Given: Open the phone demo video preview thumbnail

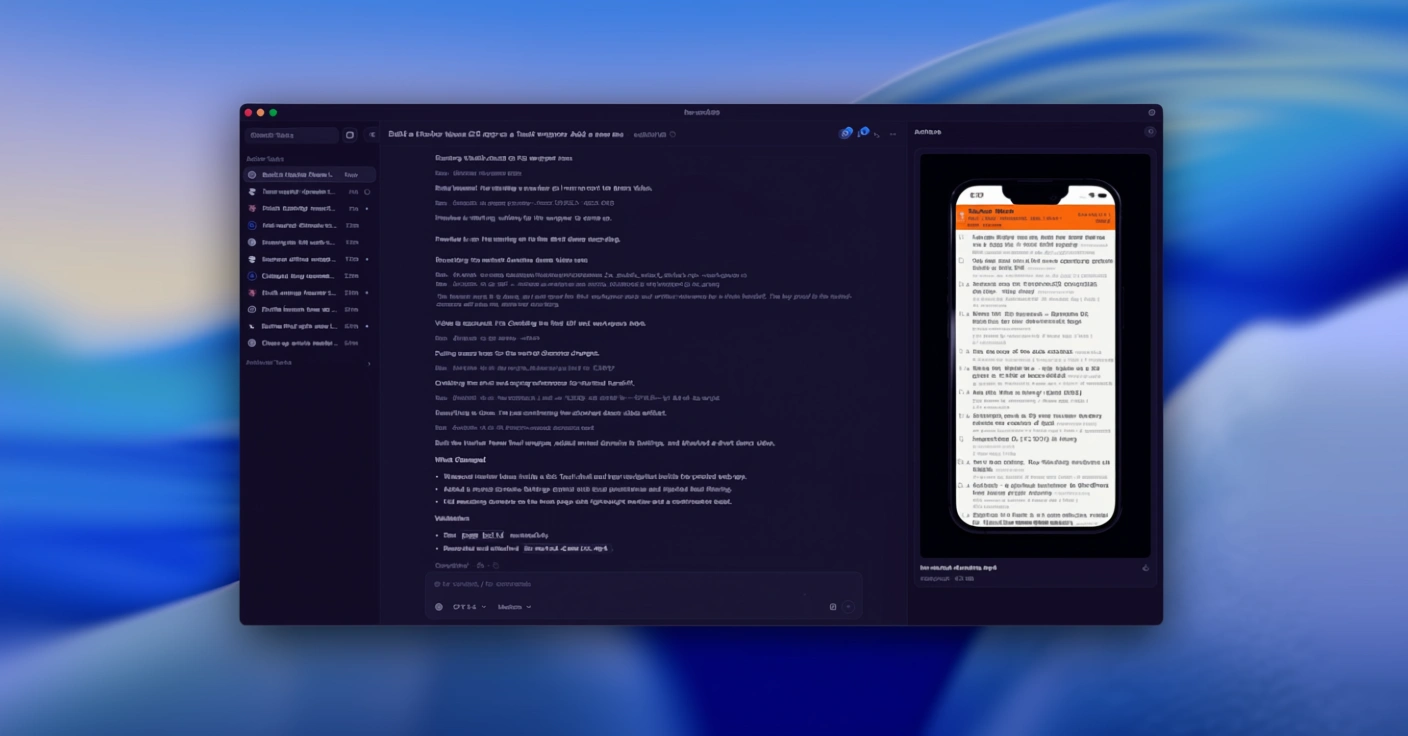Looking at the screenshot, I should pos(1035,356).
